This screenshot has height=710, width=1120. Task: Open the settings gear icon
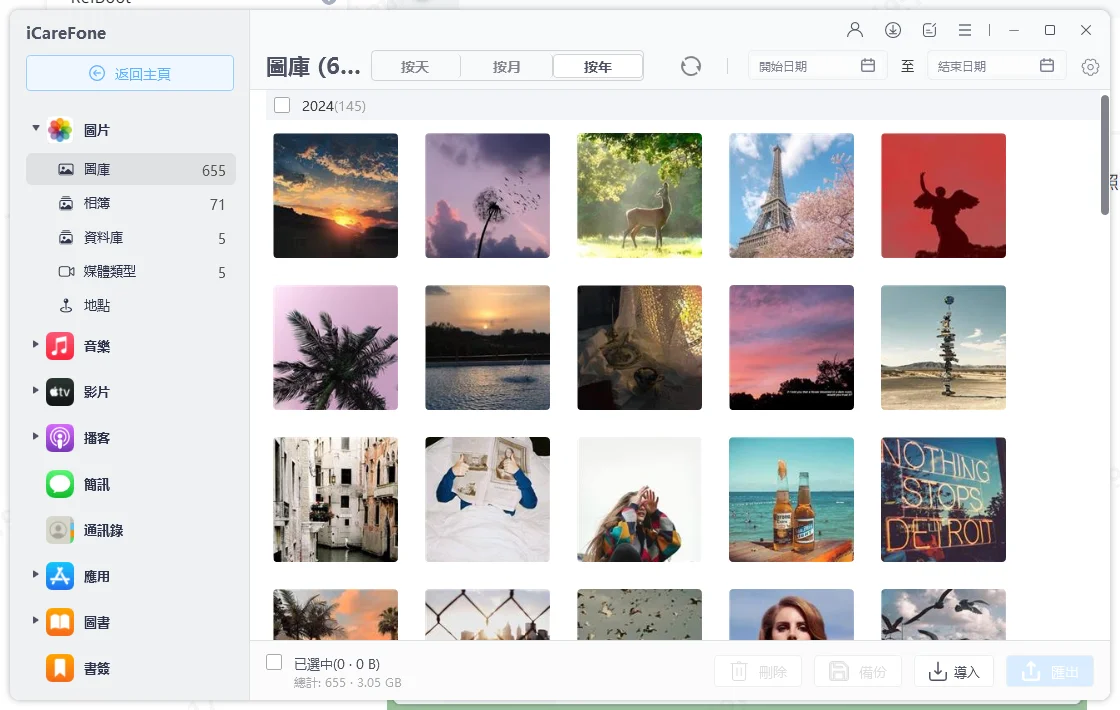point(1090,67)
